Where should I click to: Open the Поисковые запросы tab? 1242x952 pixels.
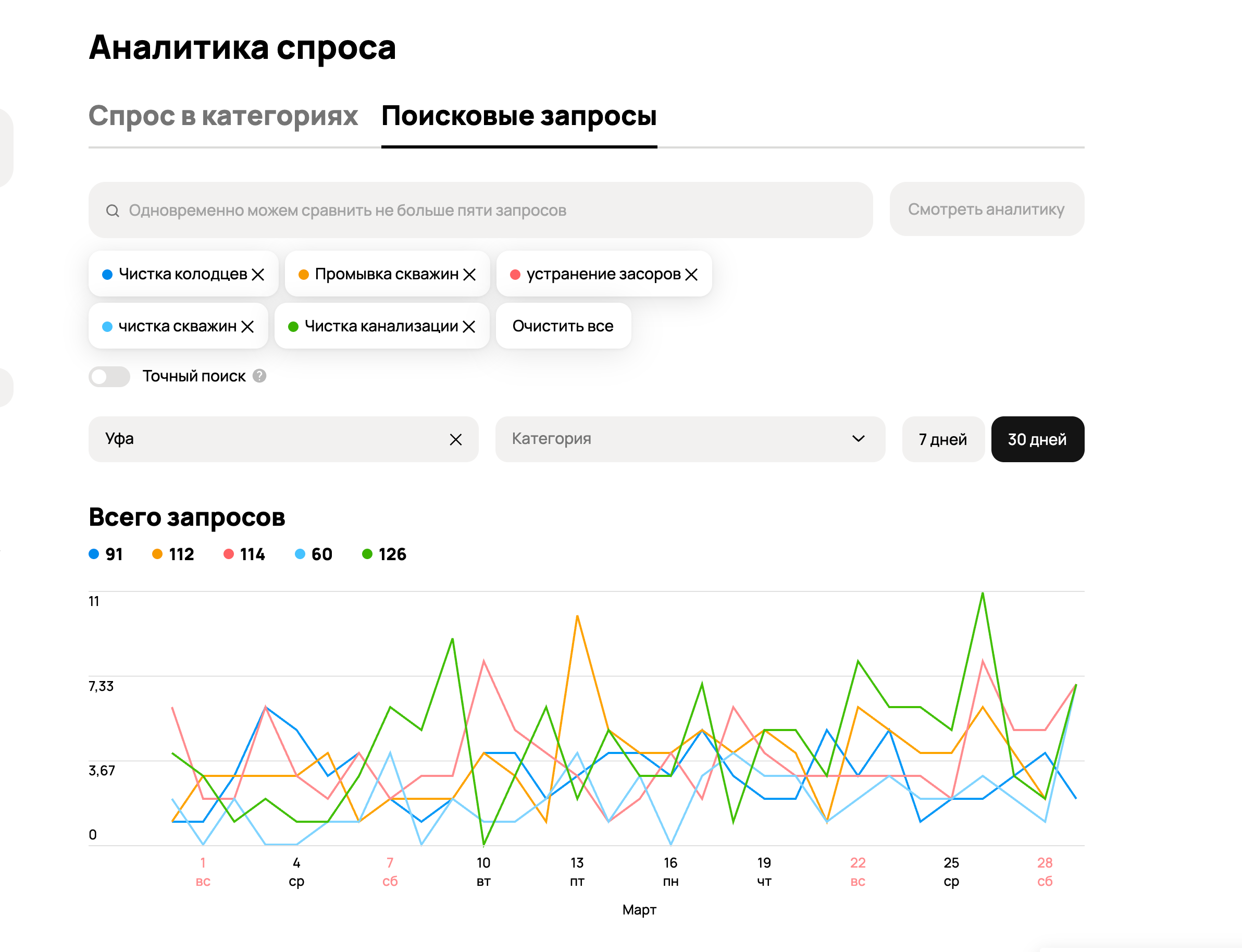click(x=518, y=116)
